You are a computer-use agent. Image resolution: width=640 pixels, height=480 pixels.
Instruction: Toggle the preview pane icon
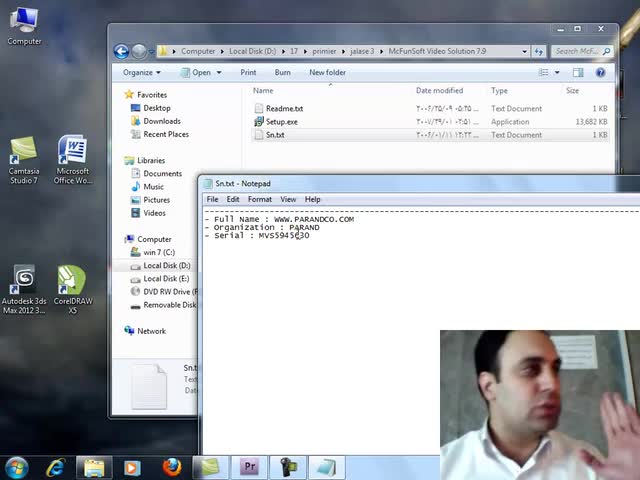pyautogui.click(x=578, y=73)
